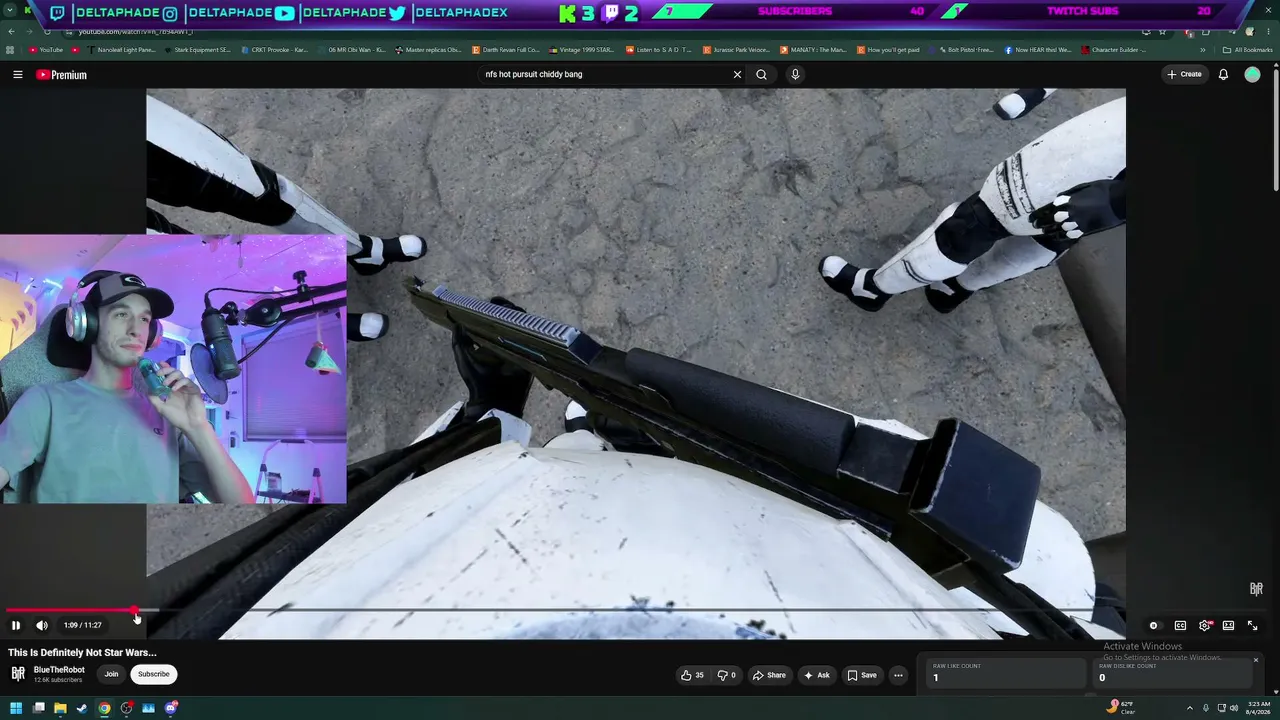Click the search magnifier button

pyautogui.click(x=761, y=74)
